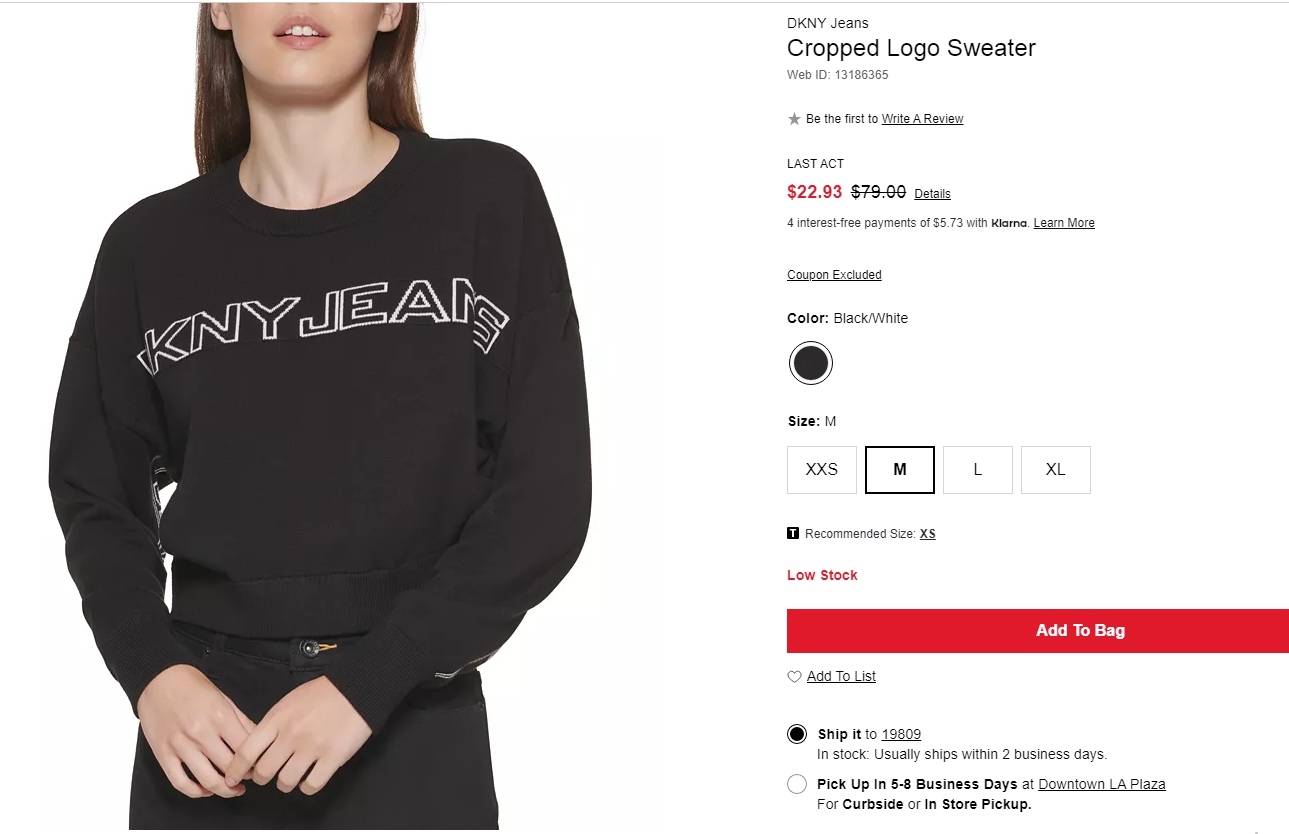The image size is (1289, 834).
Task: Open the Write A Review link
Action: (922, 119)
